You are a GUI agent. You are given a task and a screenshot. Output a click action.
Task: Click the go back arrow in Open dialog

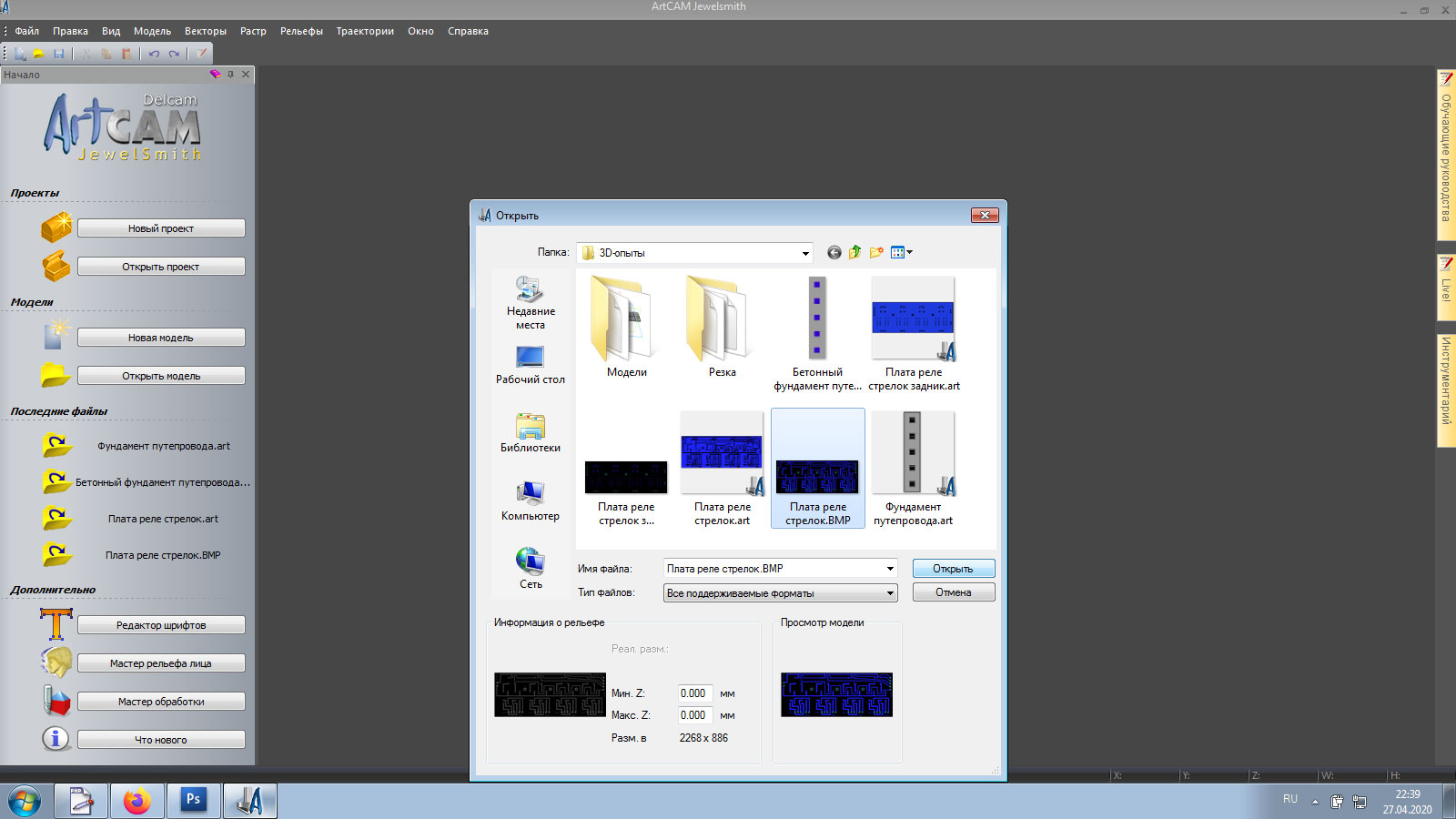(834, 253)
